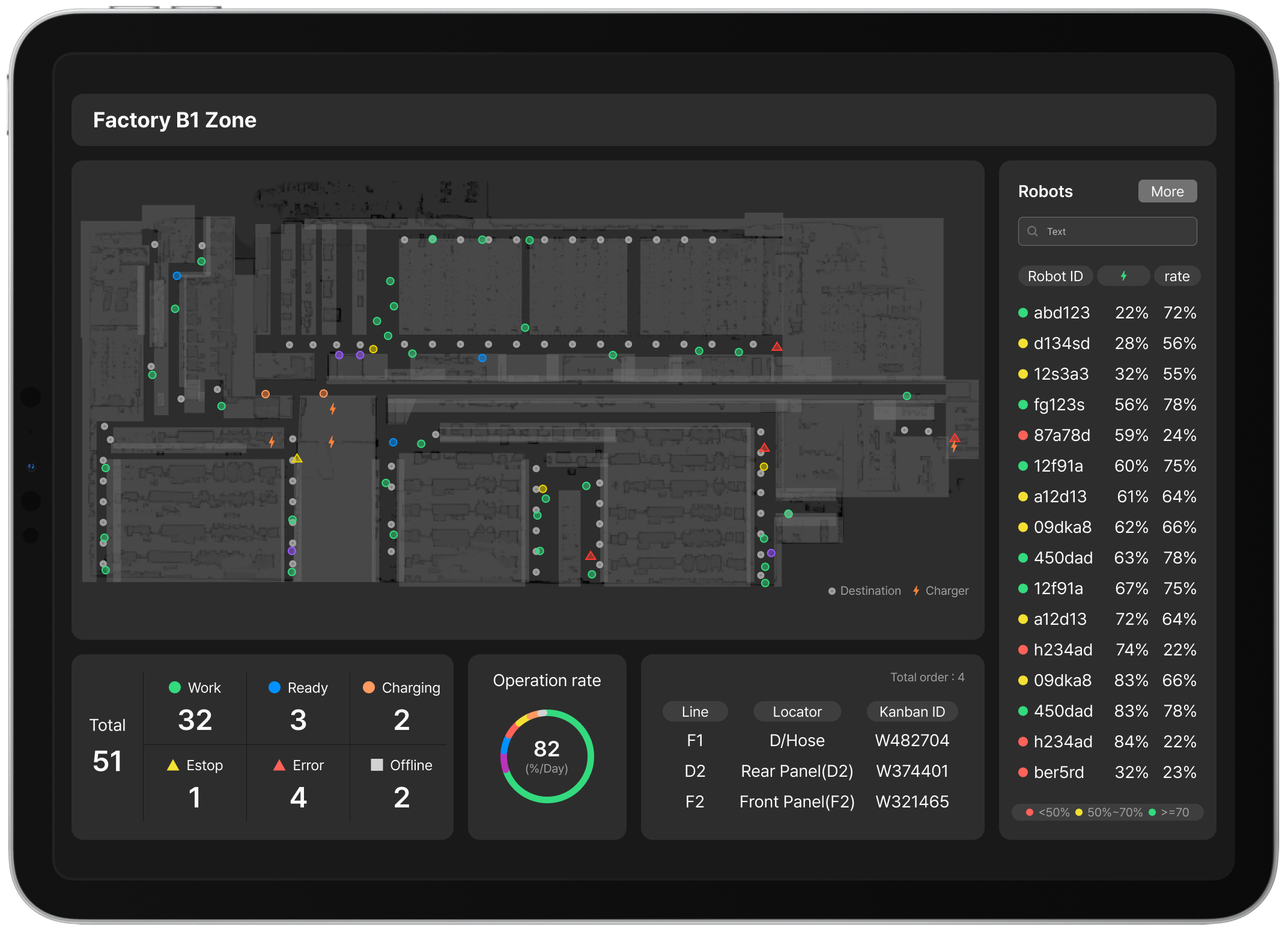Click the Robot ID column header

1055,276
